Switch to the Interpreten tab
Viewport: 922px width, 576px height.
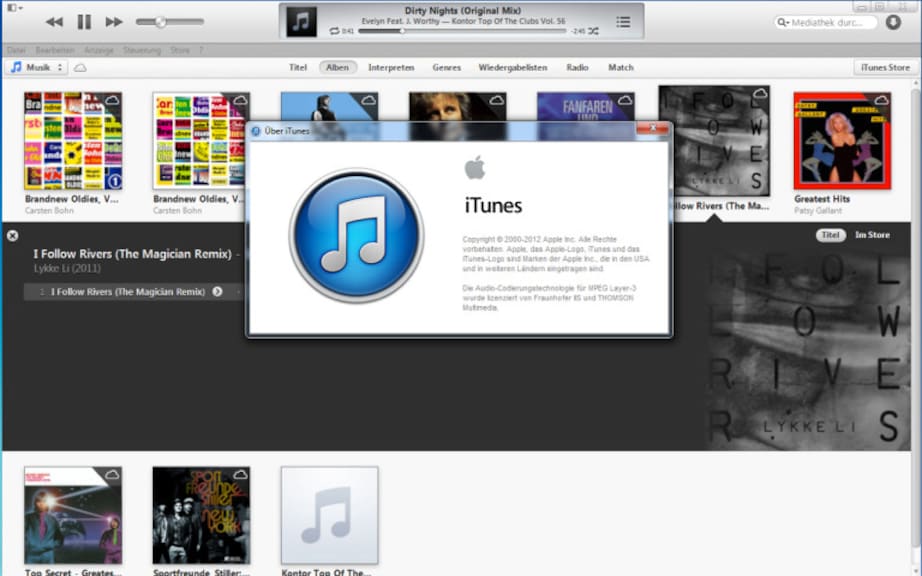pos(391,68)
